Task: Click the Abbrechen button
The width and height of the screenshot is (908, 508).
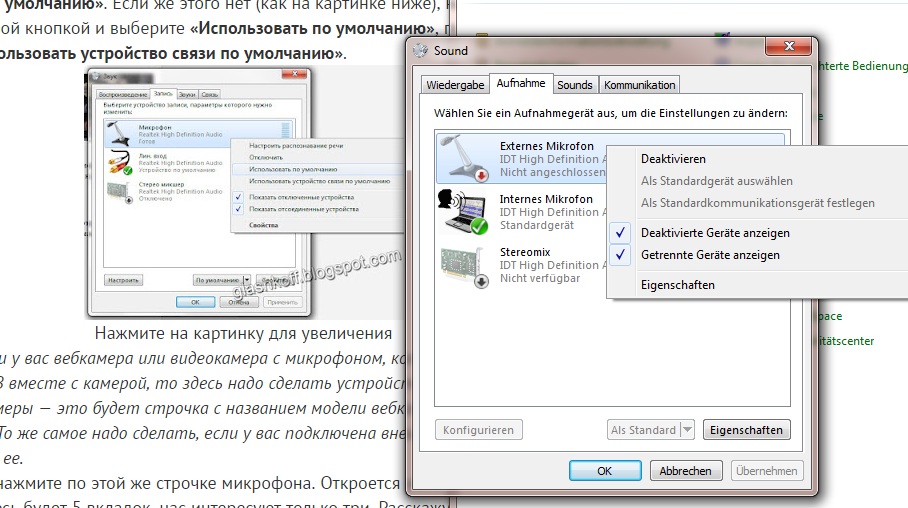Action: [686, 470]
